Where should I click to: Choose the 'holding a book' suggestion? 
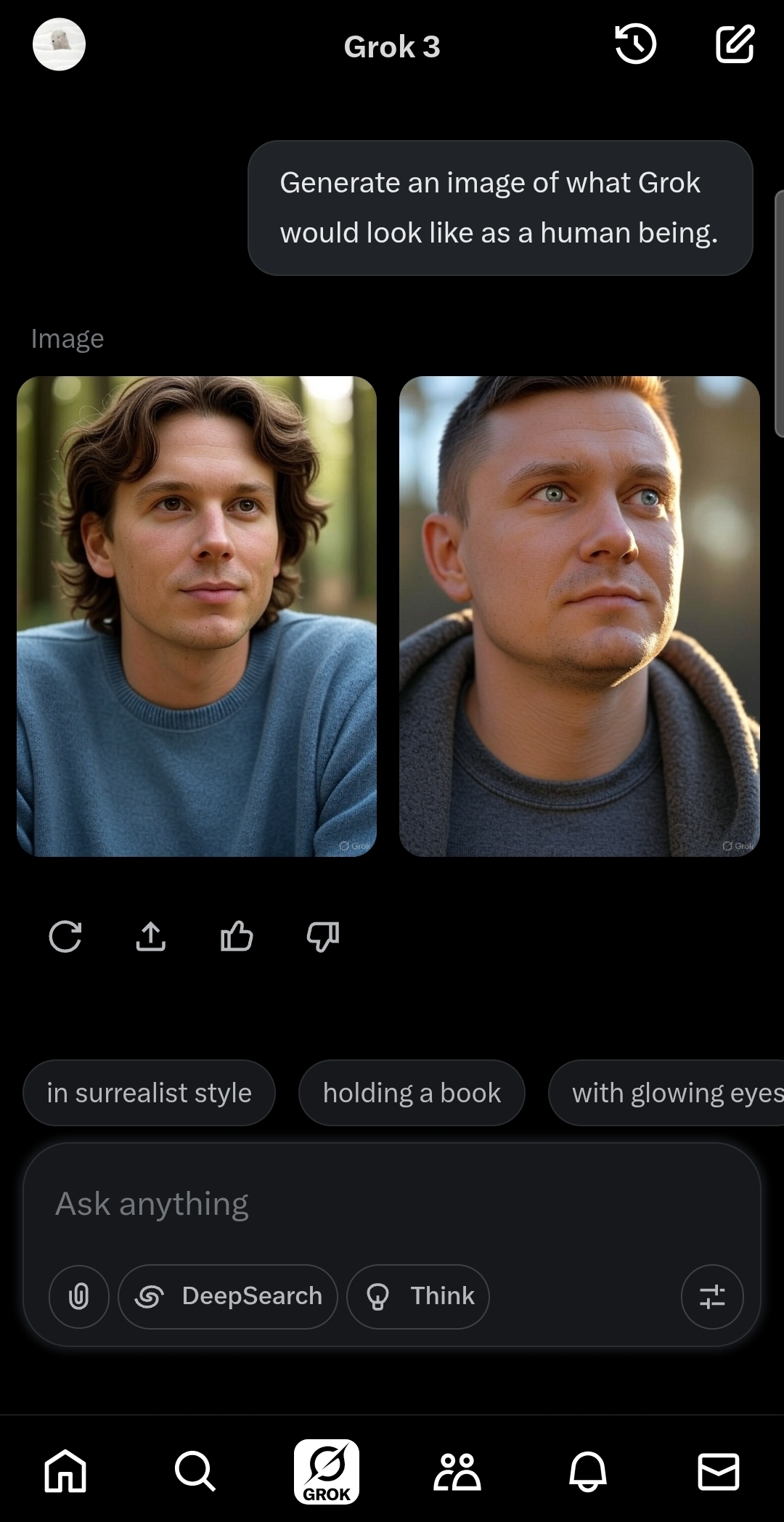(x=412, y=1093)
